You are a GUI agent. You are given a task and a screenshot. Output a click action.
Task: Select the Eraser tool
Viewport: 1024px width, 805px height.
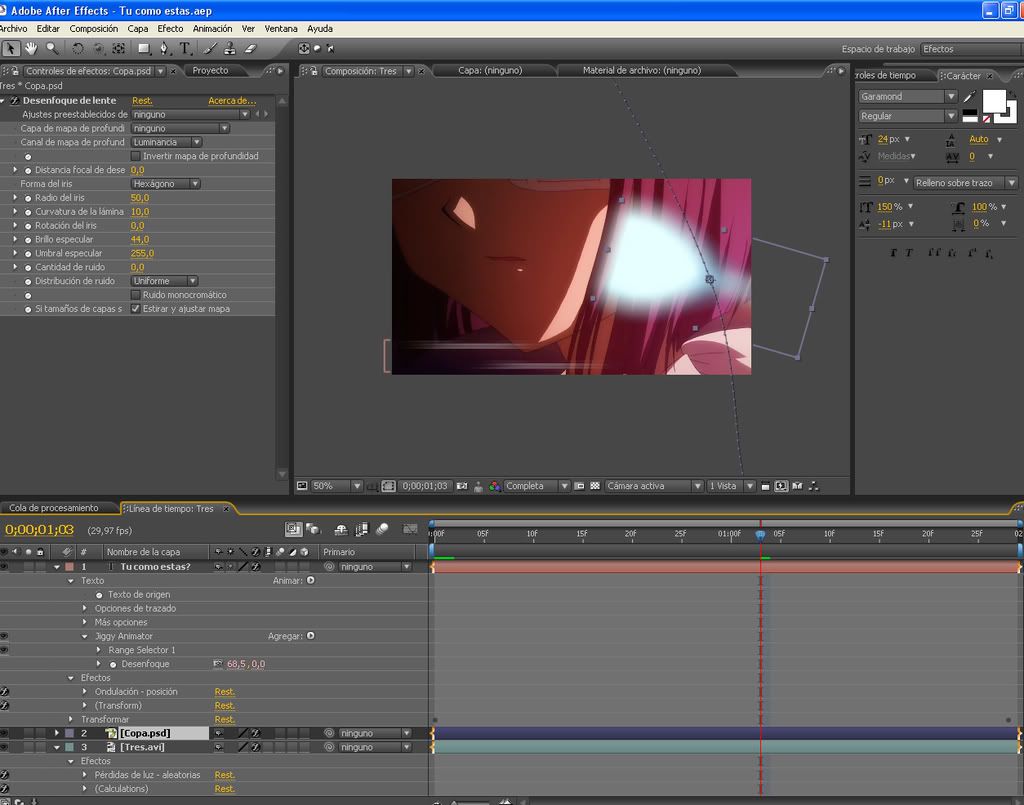[x=251, y=48]
